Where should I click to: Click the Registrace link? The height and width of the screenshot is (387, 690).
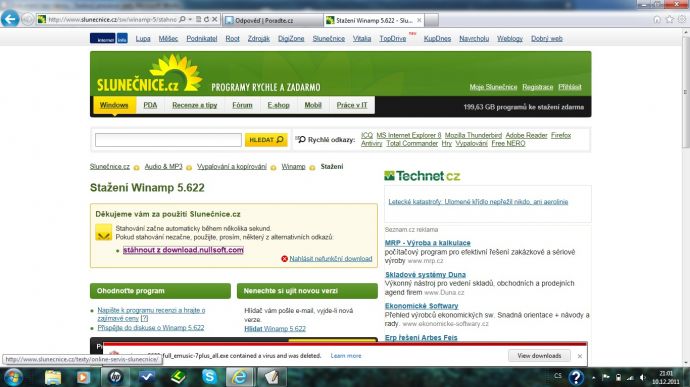click(538, 87)
